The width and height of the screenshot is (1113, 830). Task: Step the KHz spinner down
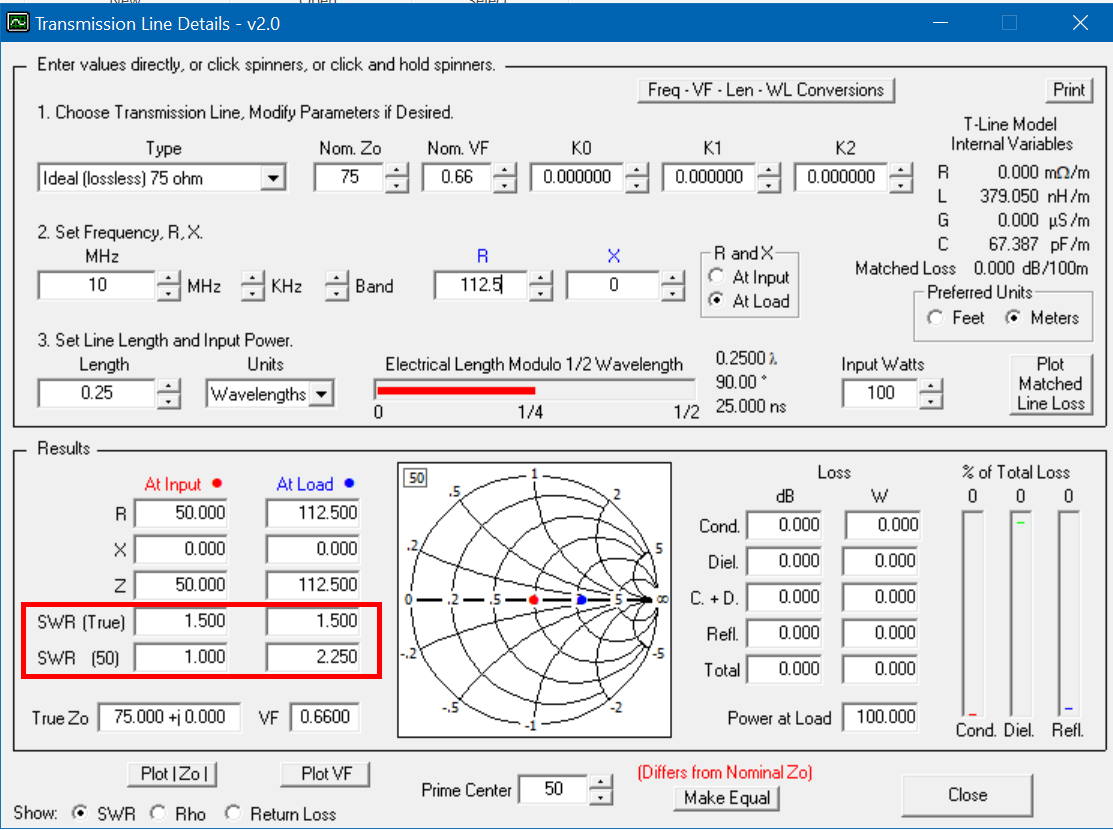[x=255, y=294]
